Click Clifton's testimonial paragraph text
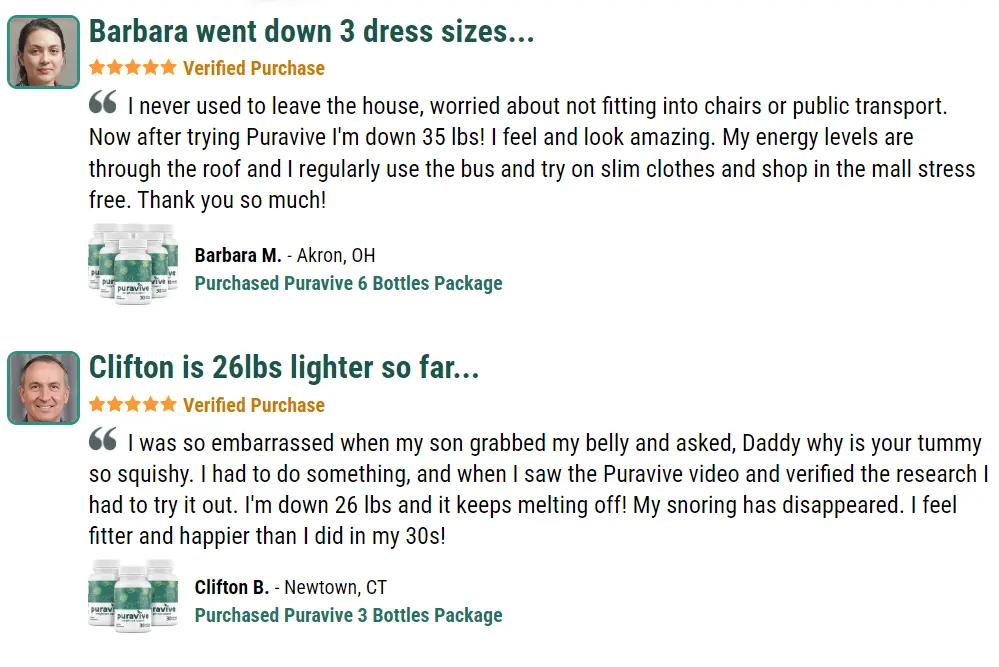 (538, 489)
